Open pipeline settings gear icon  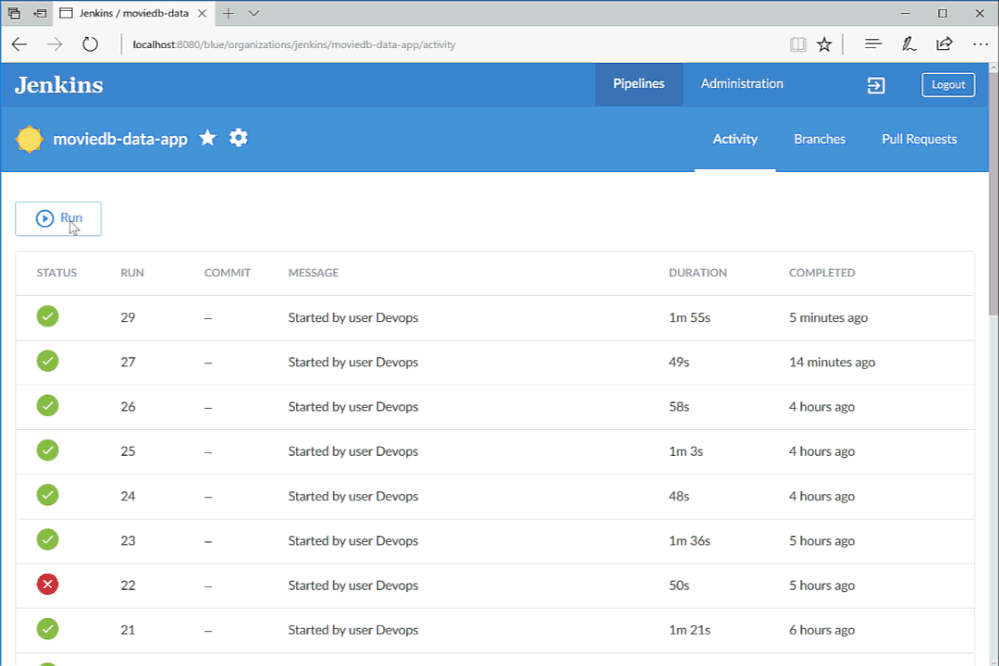coord(238,138)
